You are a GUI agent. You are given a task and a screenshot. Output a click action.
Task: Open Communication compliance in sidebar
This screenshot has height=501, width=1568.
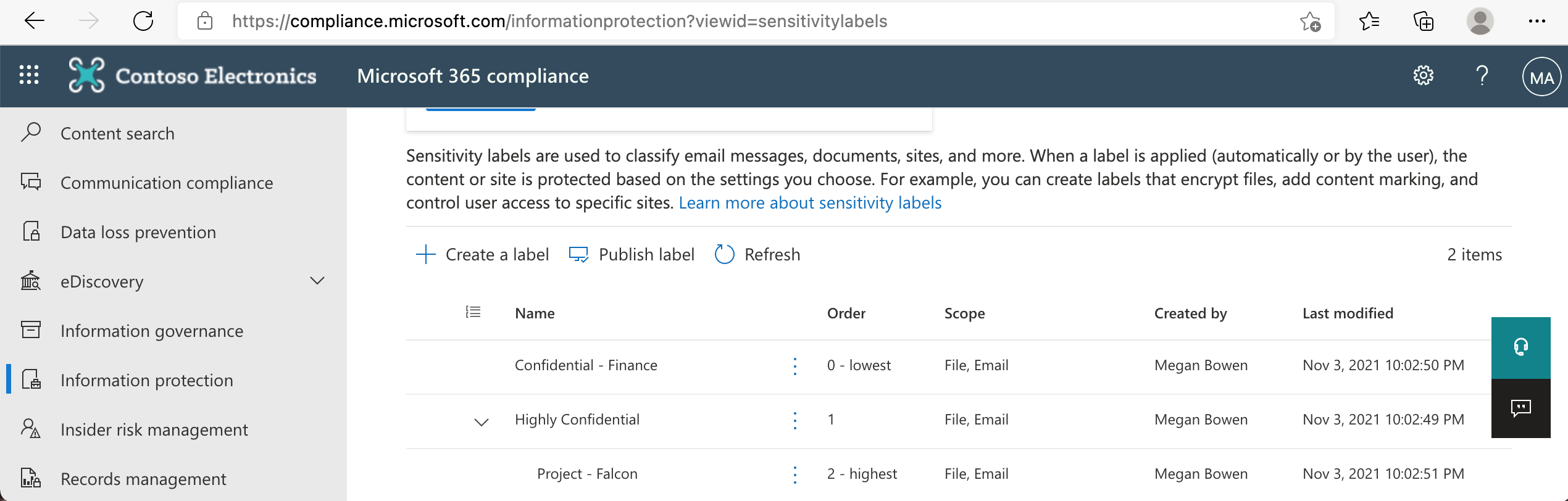pyautogui.click(x=167, y=183)
